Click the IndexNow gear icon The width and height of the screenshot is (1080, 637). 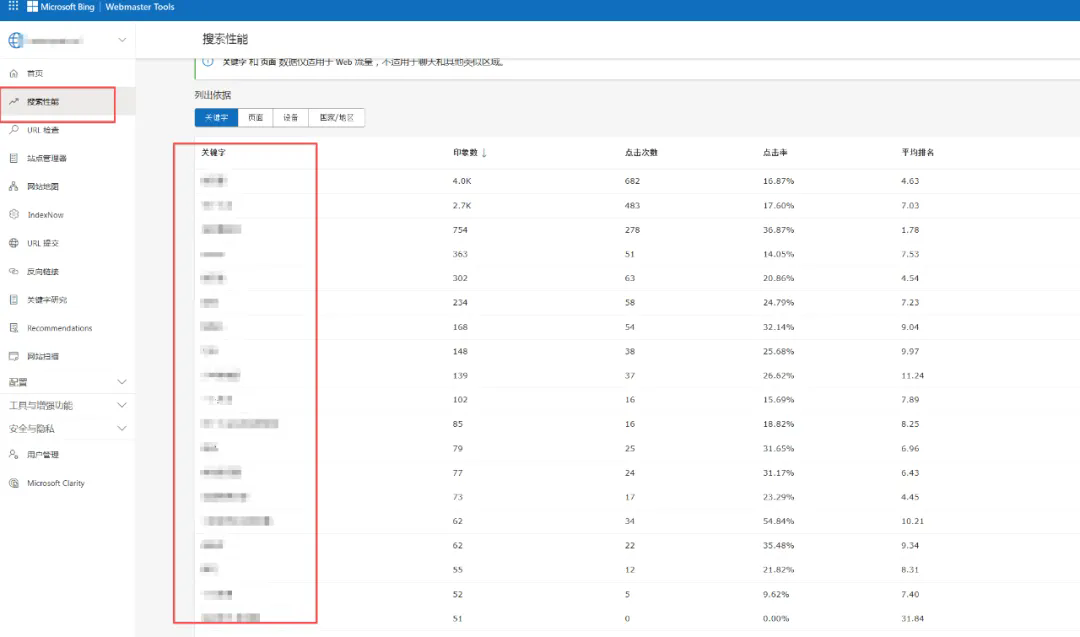point(14,215)
